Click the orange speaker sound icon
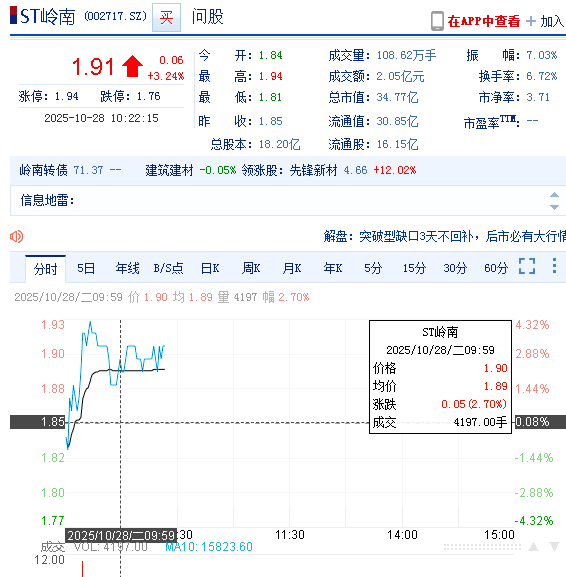The image size is (566, 577). tap(16, 236)
